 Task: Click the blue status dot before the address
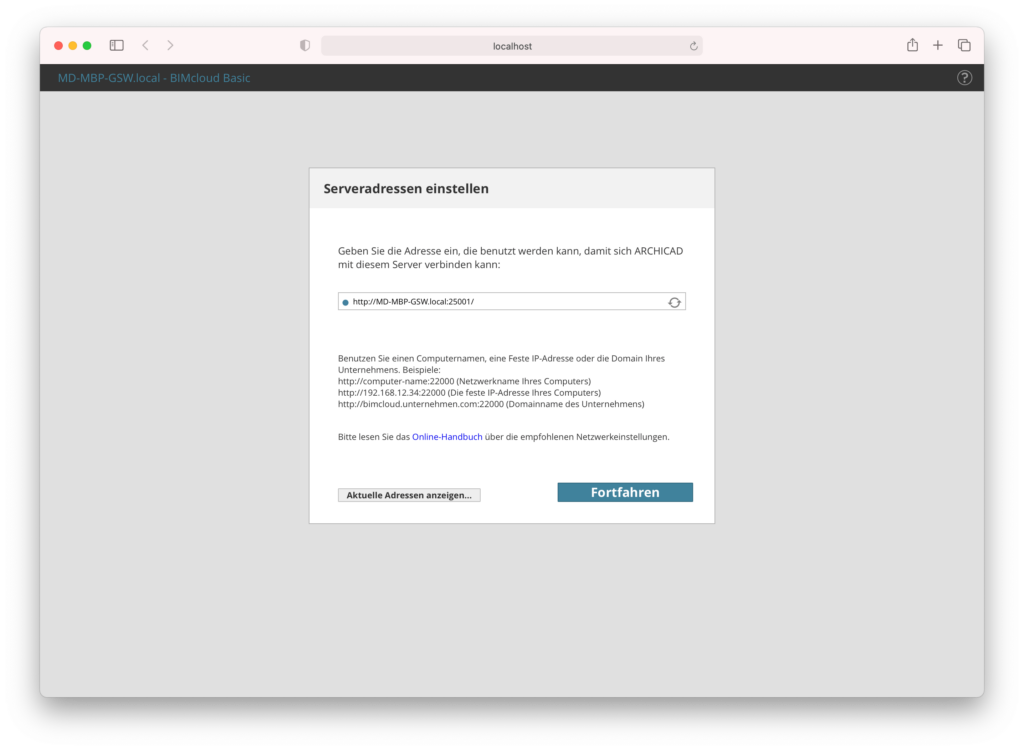[x=344, y=301]
